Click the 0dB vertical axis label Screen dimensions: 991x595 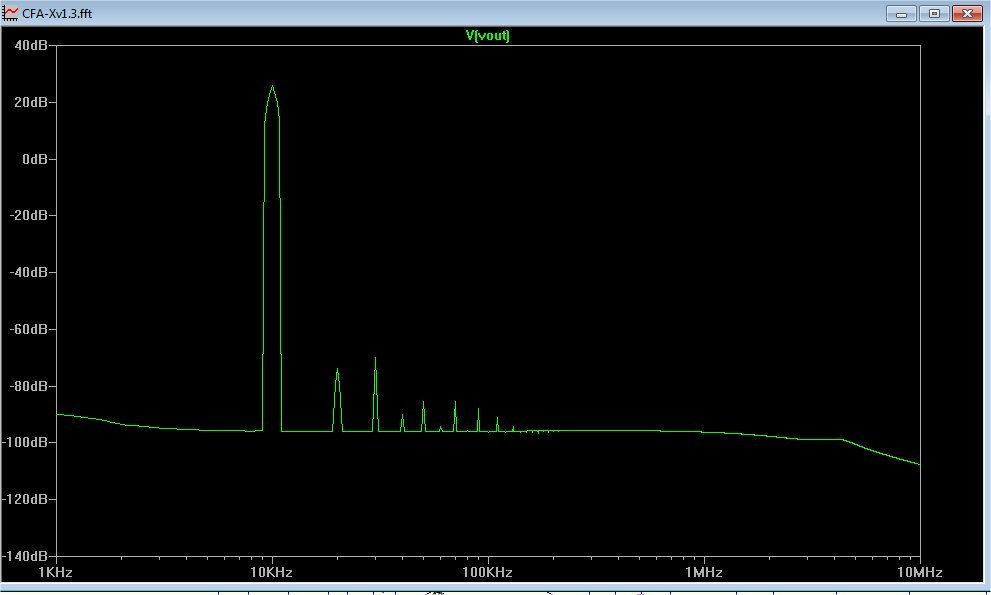[x=35, y=159]
